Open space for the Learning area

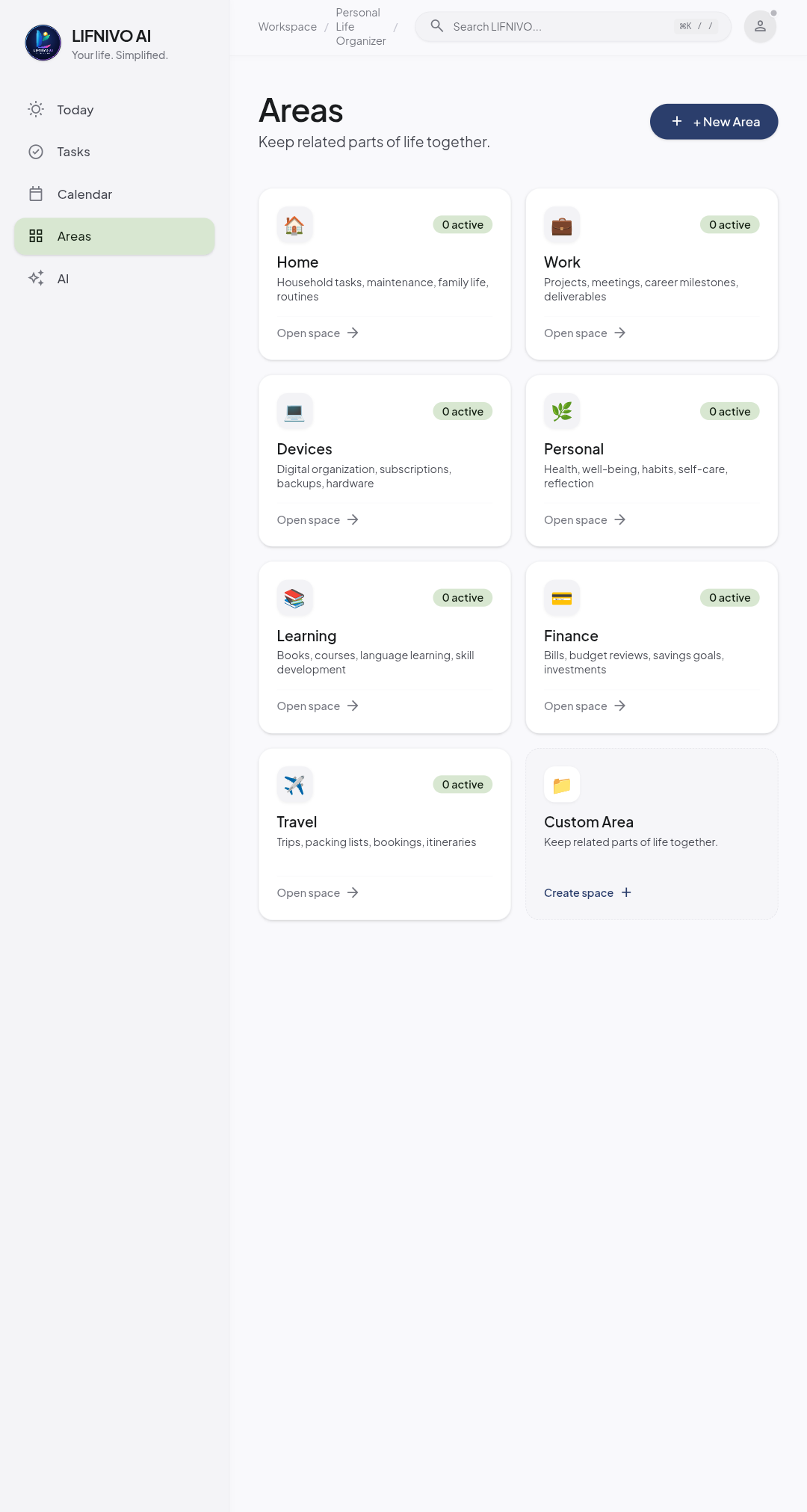coord(318,706)
